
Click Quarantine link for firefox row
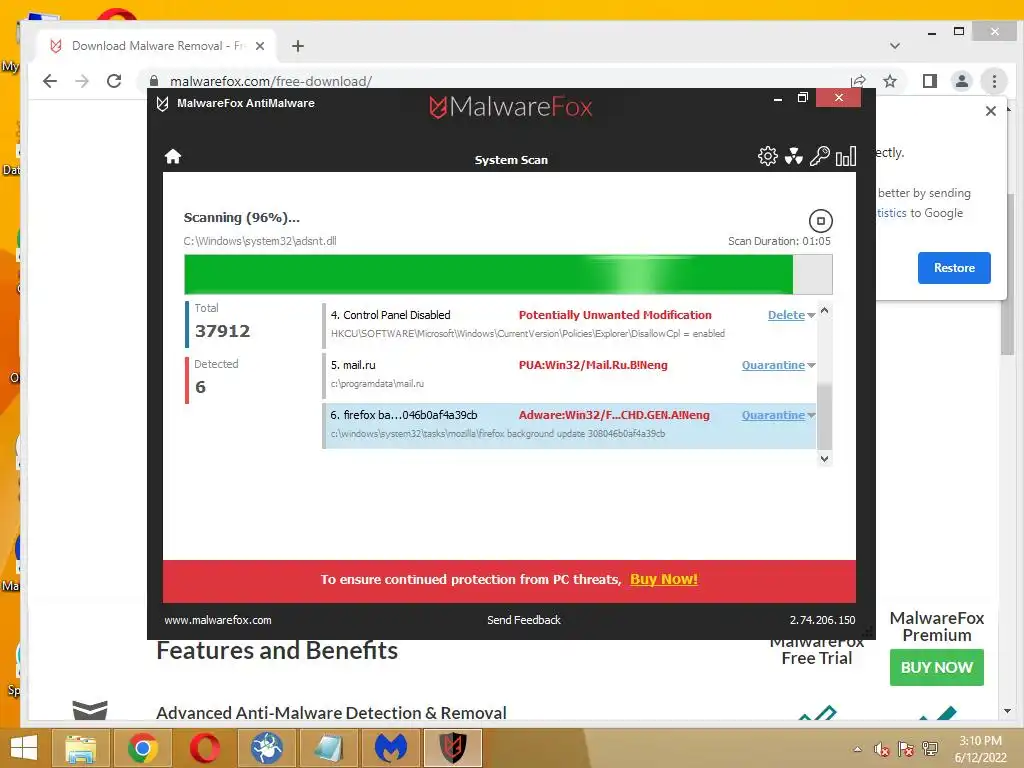[773, 415]
